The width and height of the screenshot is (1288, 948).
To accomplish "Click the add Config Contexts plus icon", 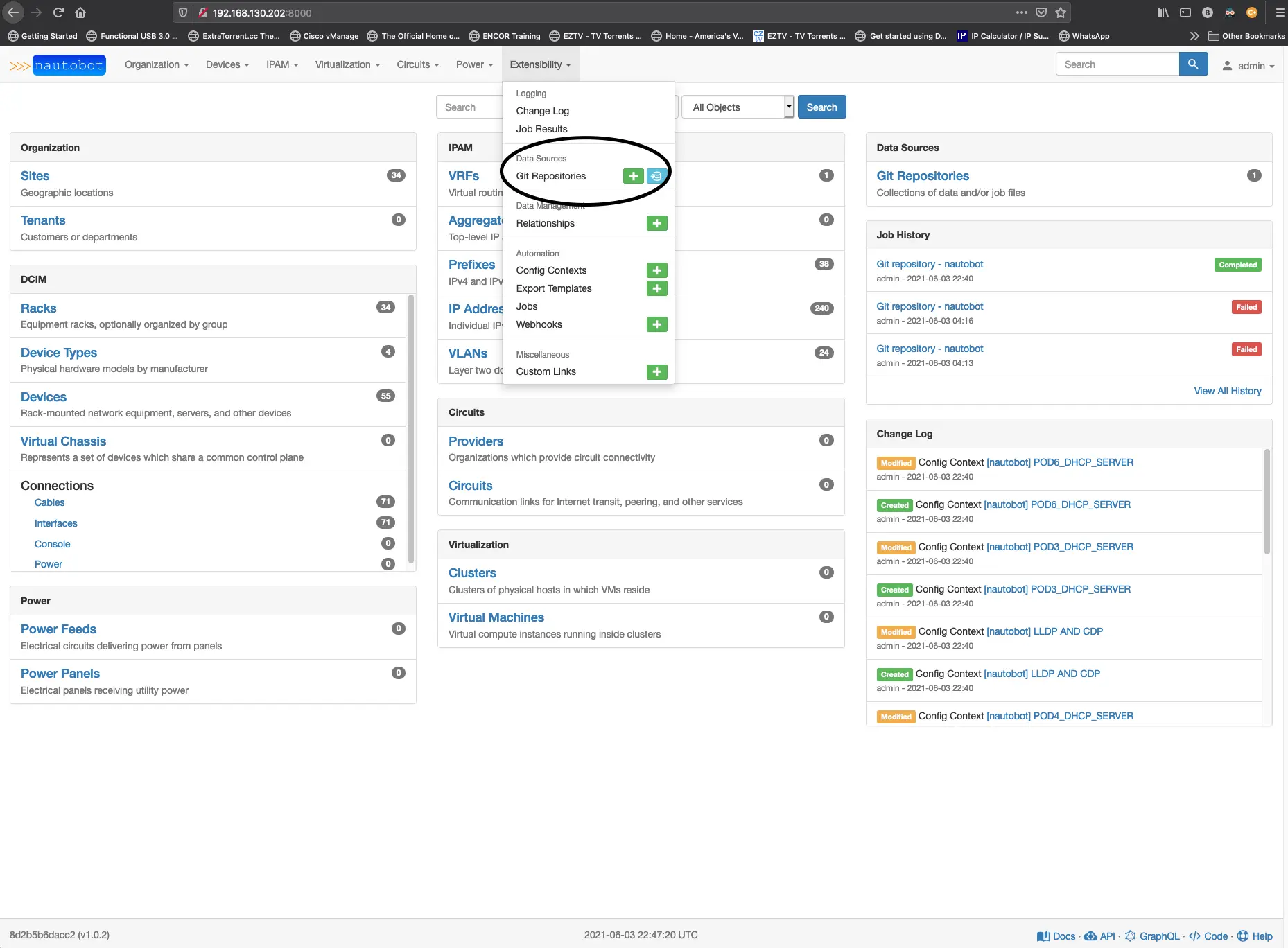I will pos(656,270).
